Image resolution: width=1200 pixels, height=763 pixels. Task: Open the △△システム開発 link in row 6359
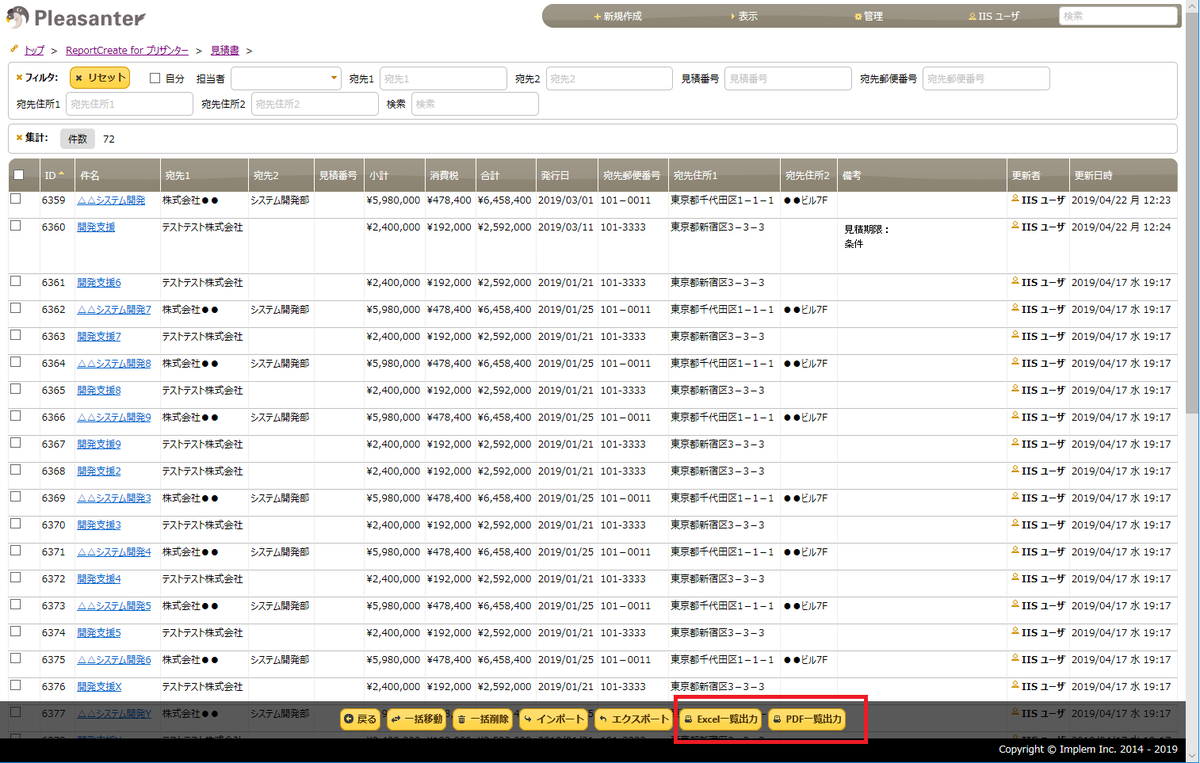pyautogui.click(x=111, y=200)
